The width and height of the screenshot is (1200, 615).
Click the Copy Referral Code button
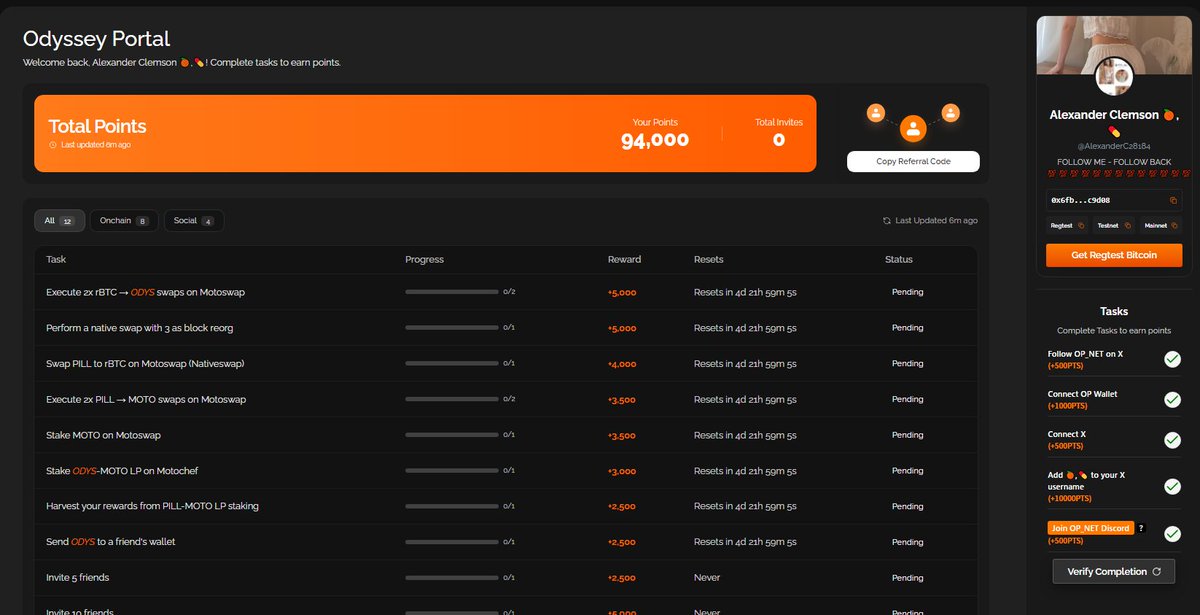coord(913,161)
